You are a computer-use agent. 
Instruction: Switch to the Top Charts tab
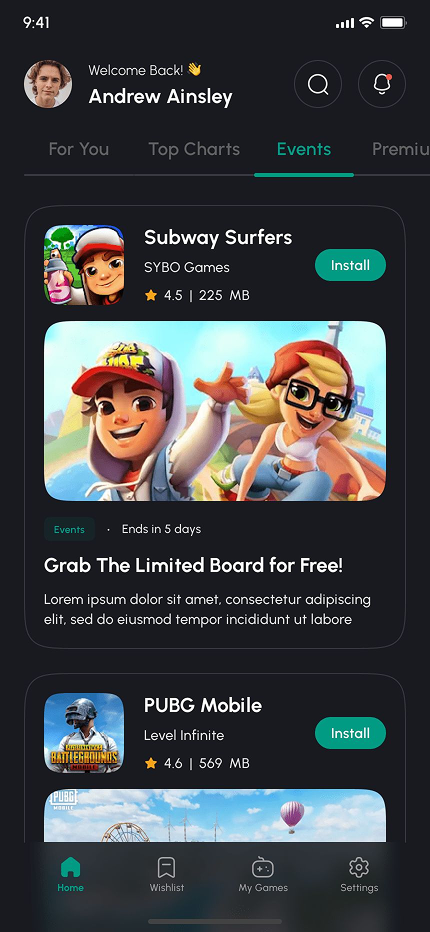click(194, 149)
